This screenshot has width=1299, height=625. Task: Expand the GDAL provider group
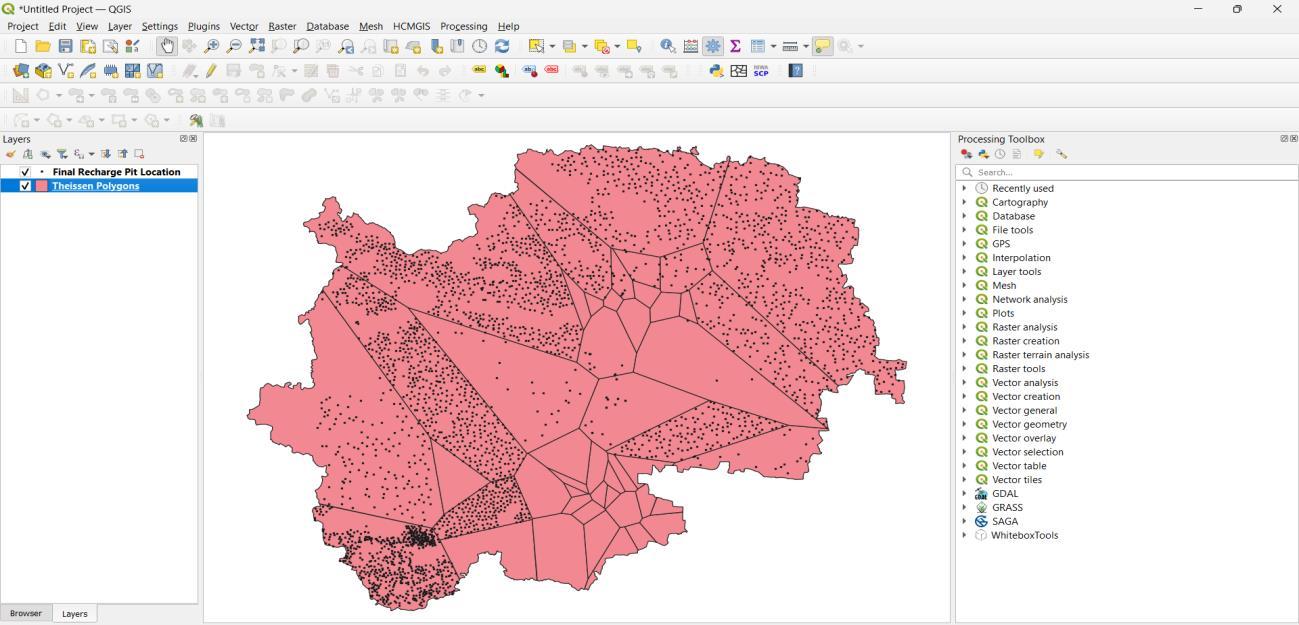pos(964,493)
